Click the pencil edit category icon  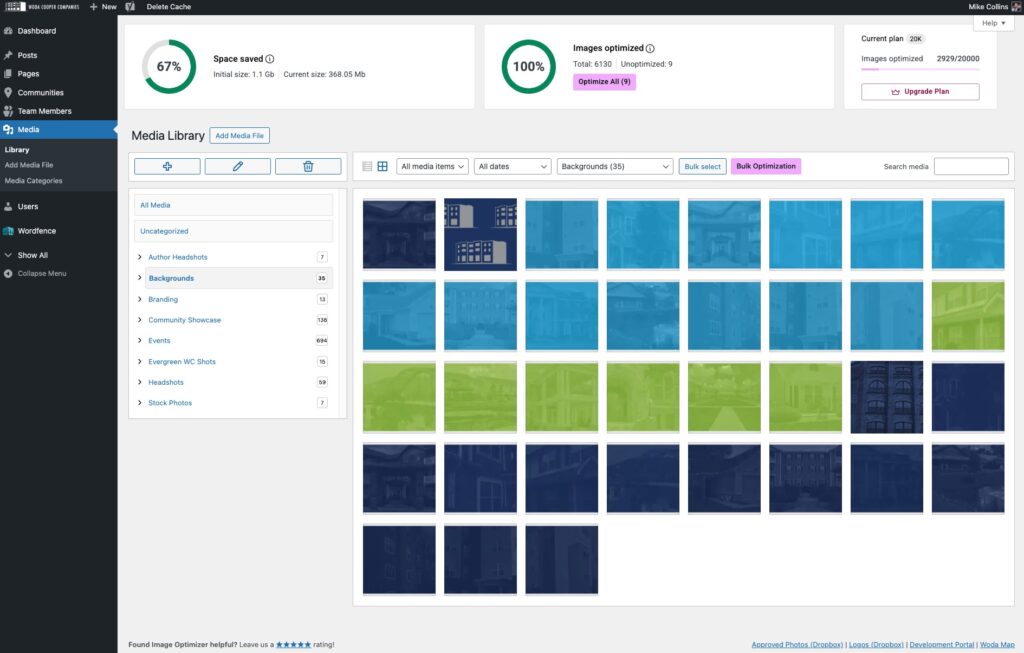(238, 167)
